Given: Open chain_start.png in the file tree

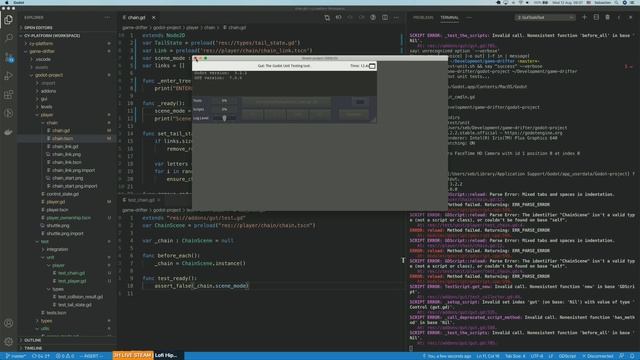Looking at the screenshot, I should [x=67, y=178].
